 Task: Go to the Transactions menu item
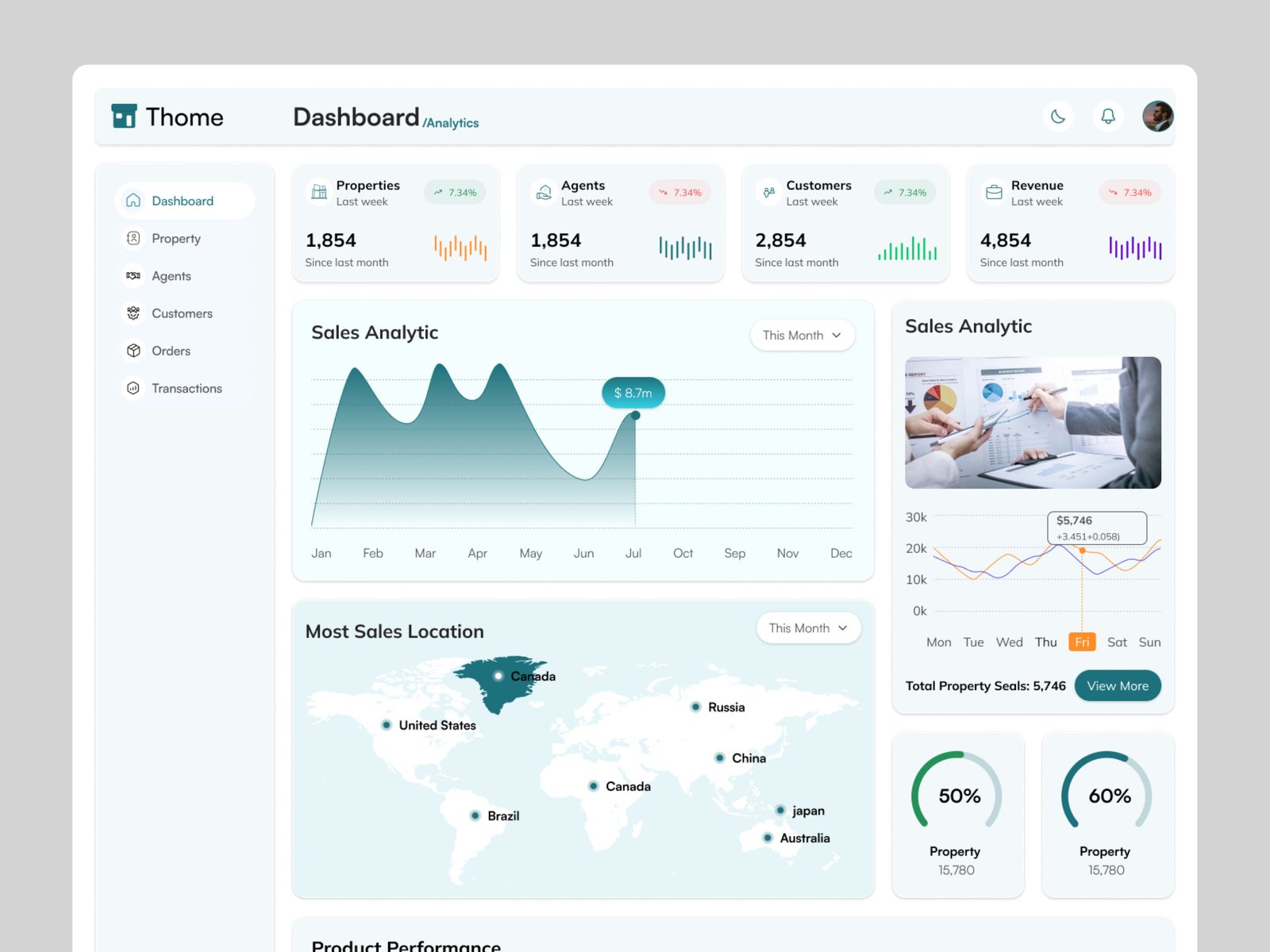(x=187, y=388)
